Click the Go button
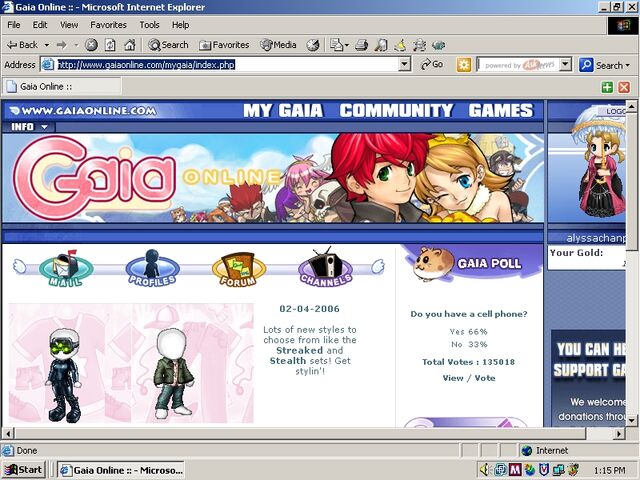This screenshot has width=640, height=480. click(x=432, y=64)
